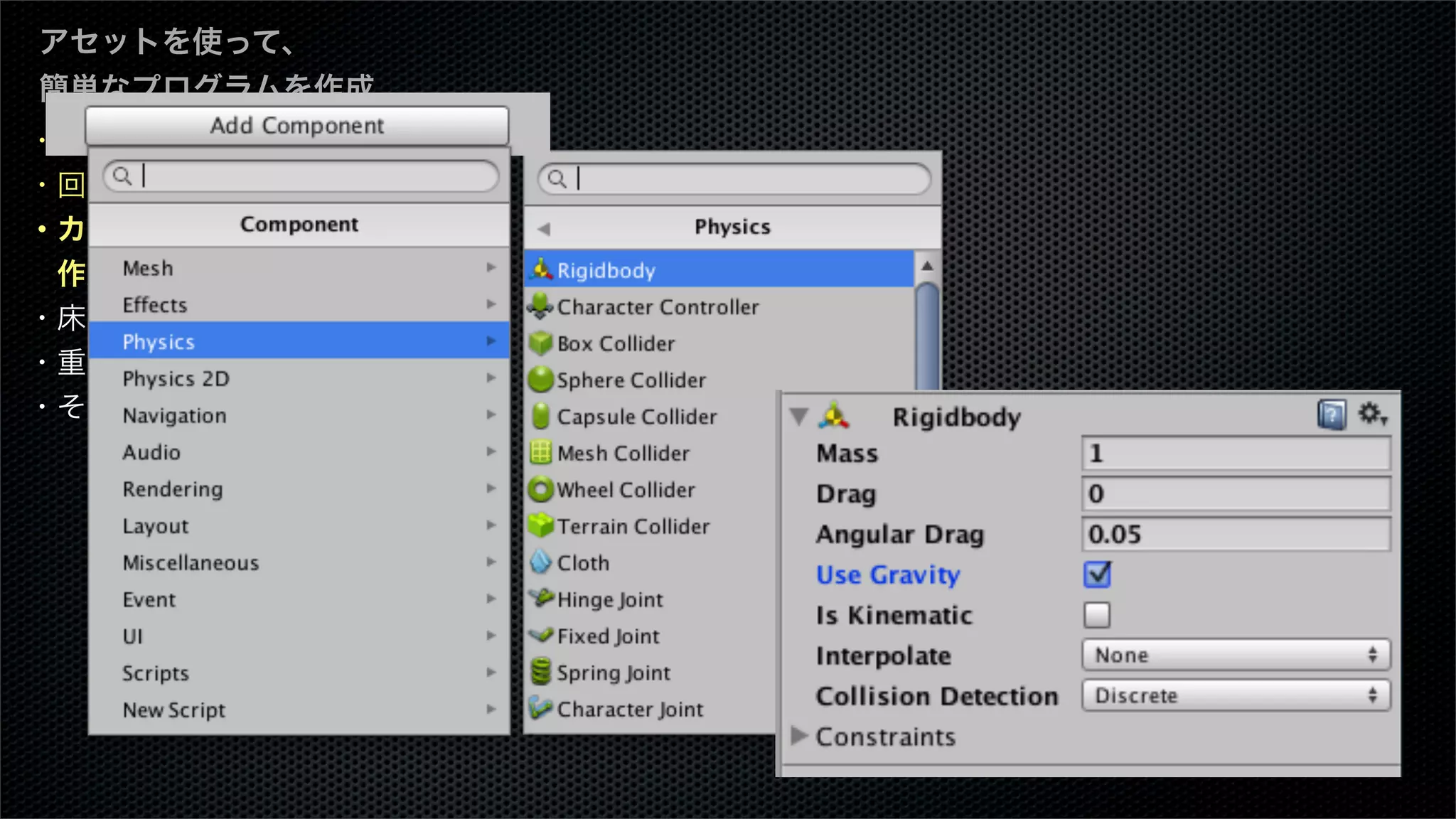1456x819 pixels.
Task: Collapse the Rigidbody component foldout triangle
Action: (x=799, y=416)
